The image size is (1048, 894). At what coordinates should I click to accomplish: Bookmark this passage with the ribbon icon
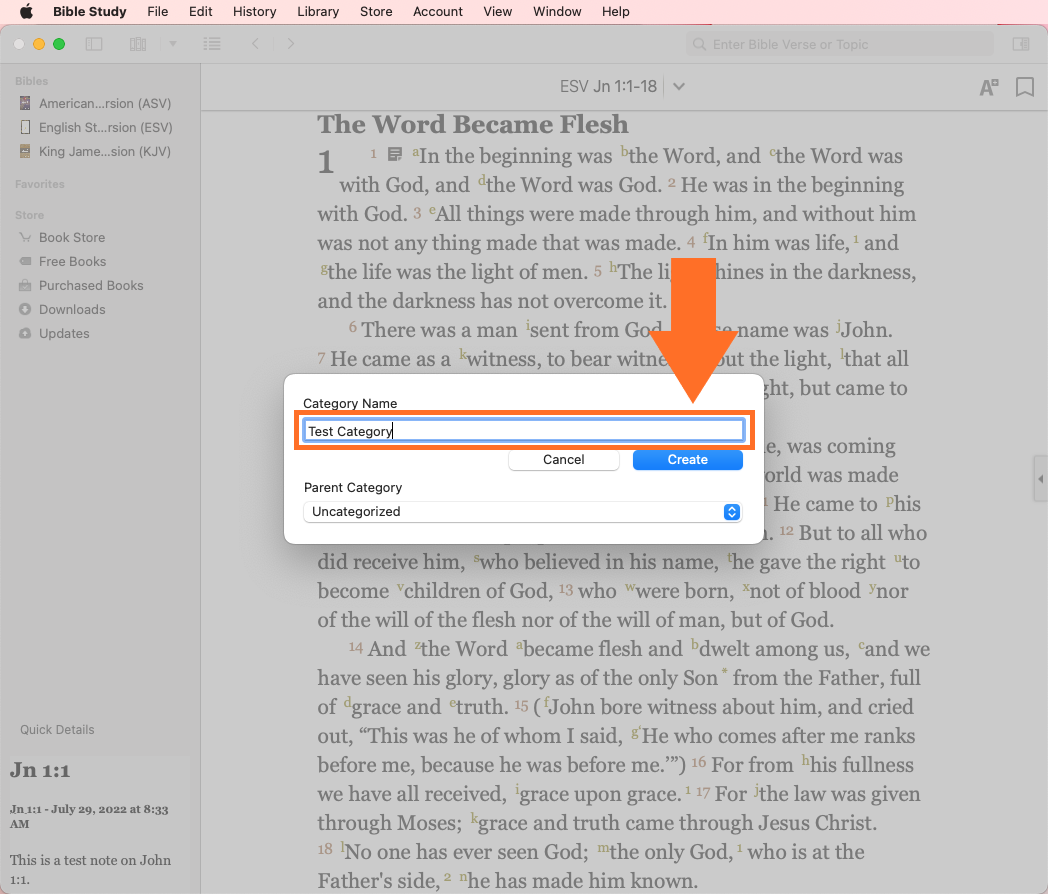1024,88
